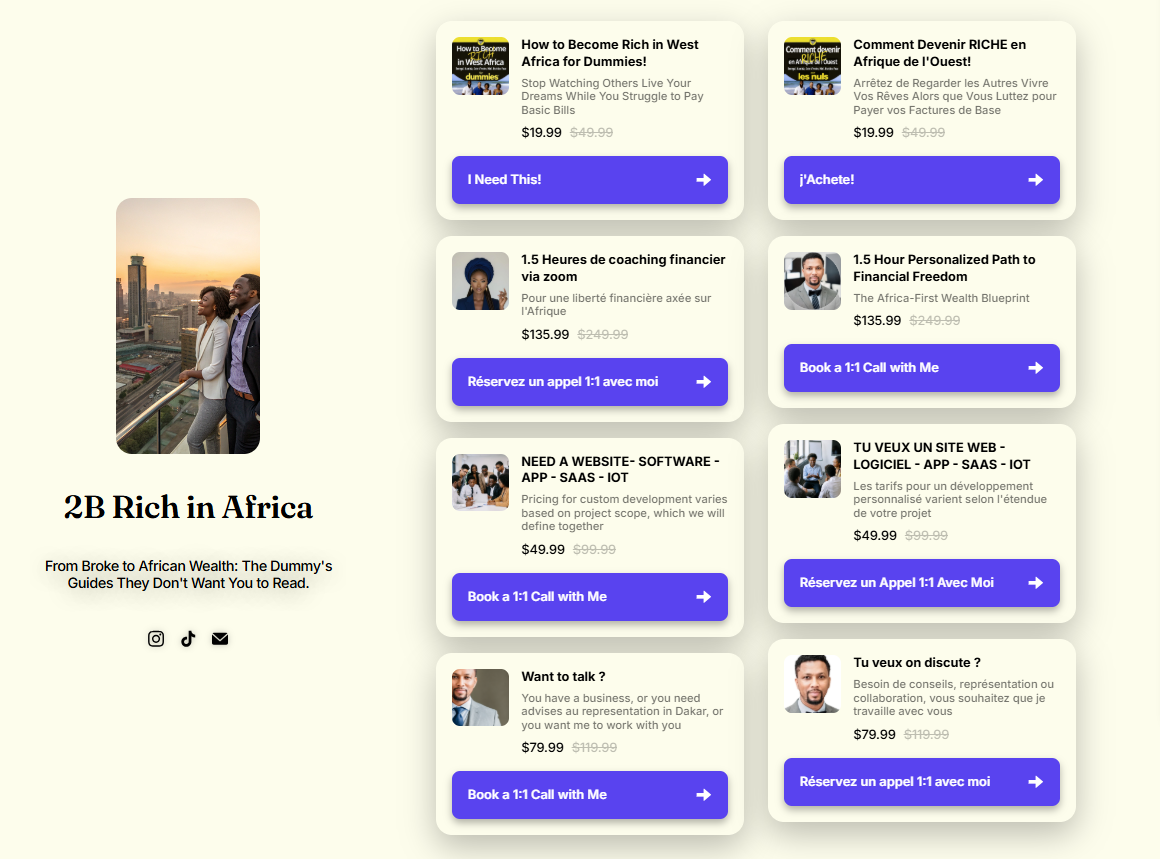Viewport: 1160px width, 859px height.
Task: Click Réservez un appel for coaching financier
Action: [x=590, y=382]
